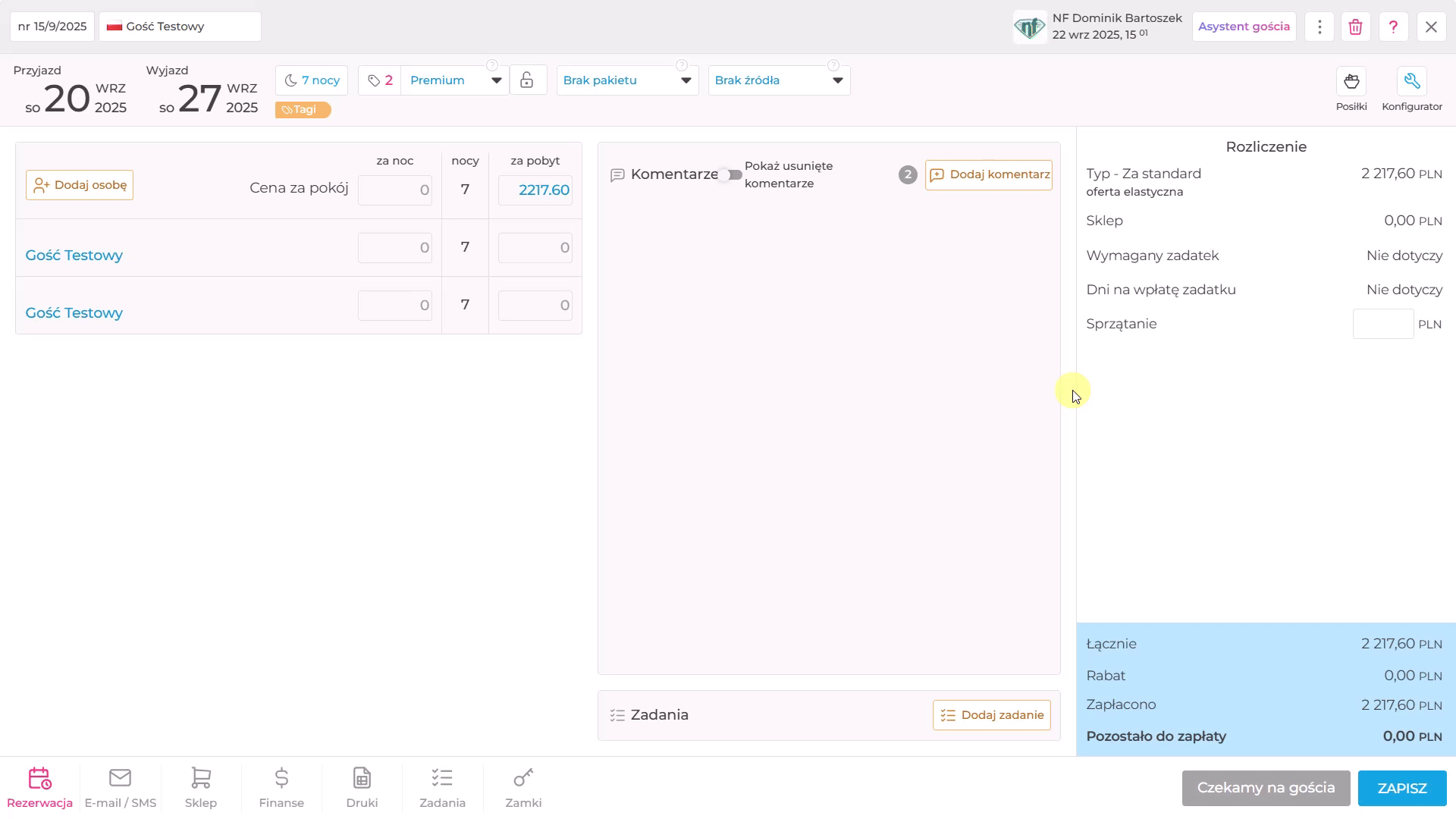Open the first Gość Testowy guest link
This screenshot has height=819, width=1456.
74,256
